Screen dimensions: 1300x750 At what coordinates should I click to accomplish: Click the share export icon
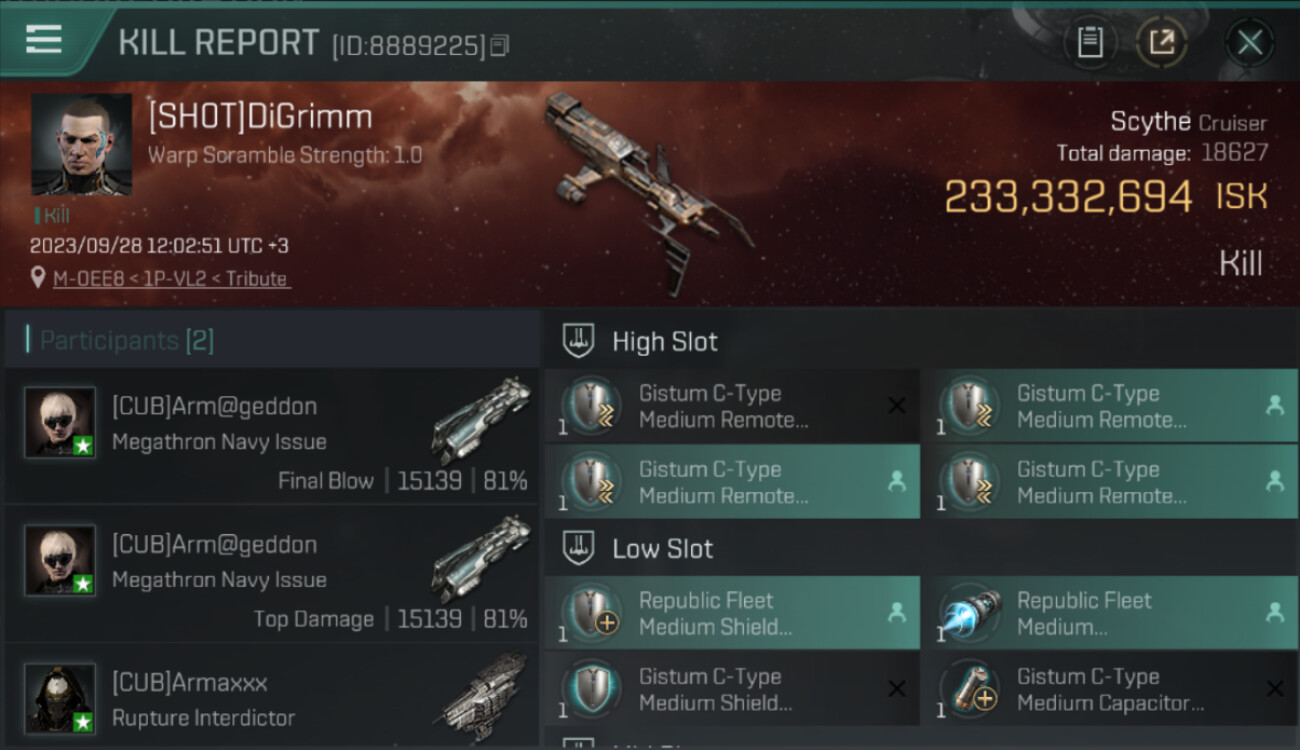(1161, 42)
